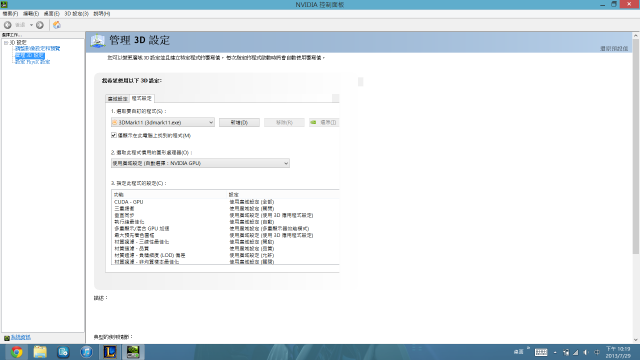Open the 桌面 menu
The image size is (640, 360).
(51, 13)
